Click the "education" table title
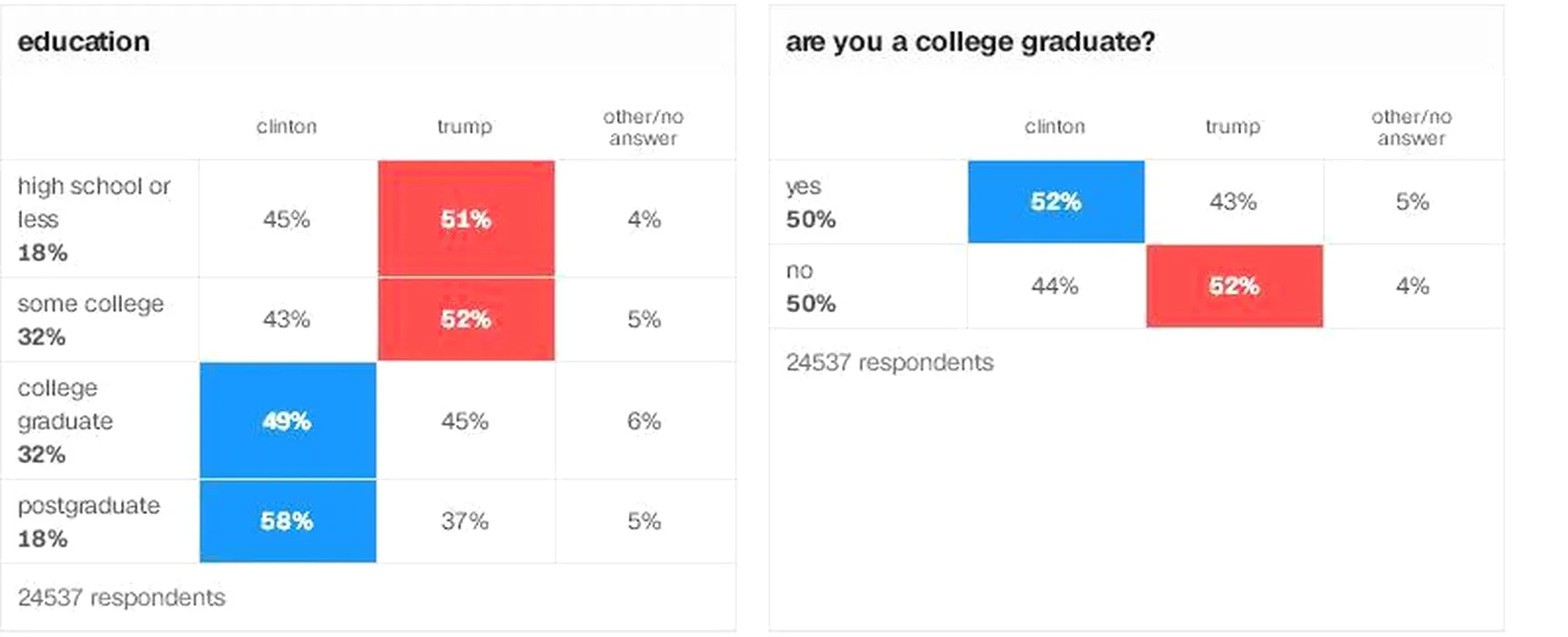 coord(84,42)
